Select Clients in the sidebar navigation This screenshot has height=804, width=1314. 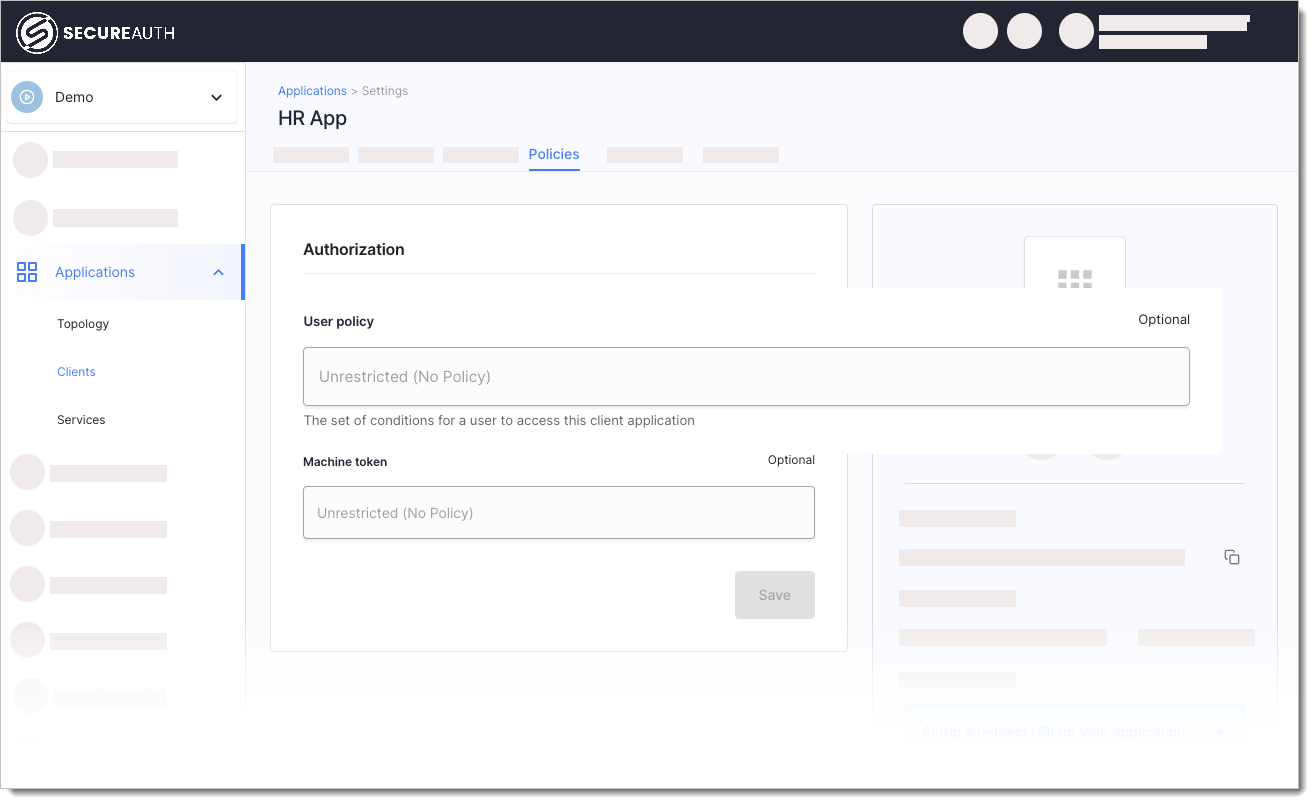point(76,371)
